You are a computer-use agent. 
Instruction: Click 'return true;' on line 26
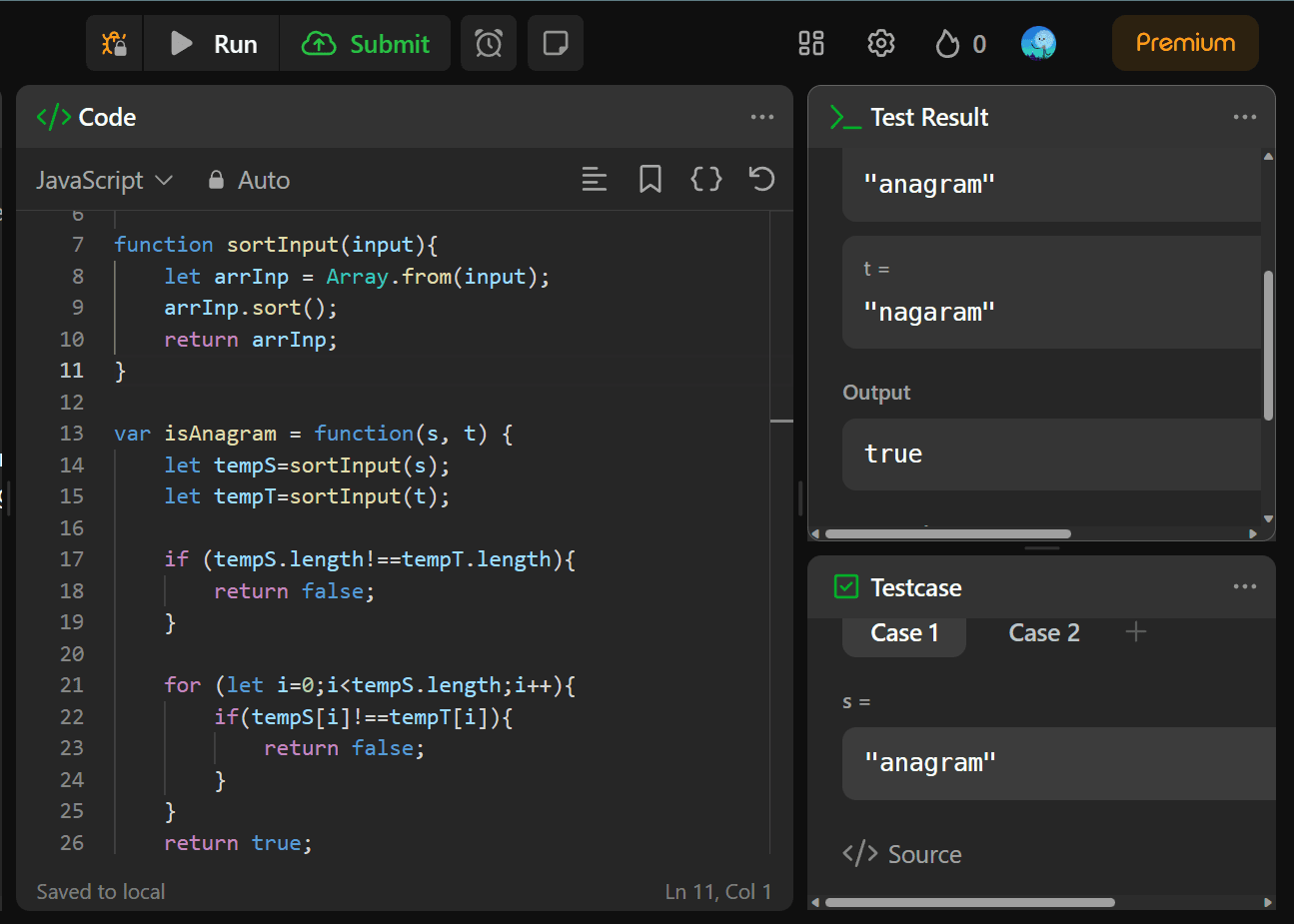[238, 843]
